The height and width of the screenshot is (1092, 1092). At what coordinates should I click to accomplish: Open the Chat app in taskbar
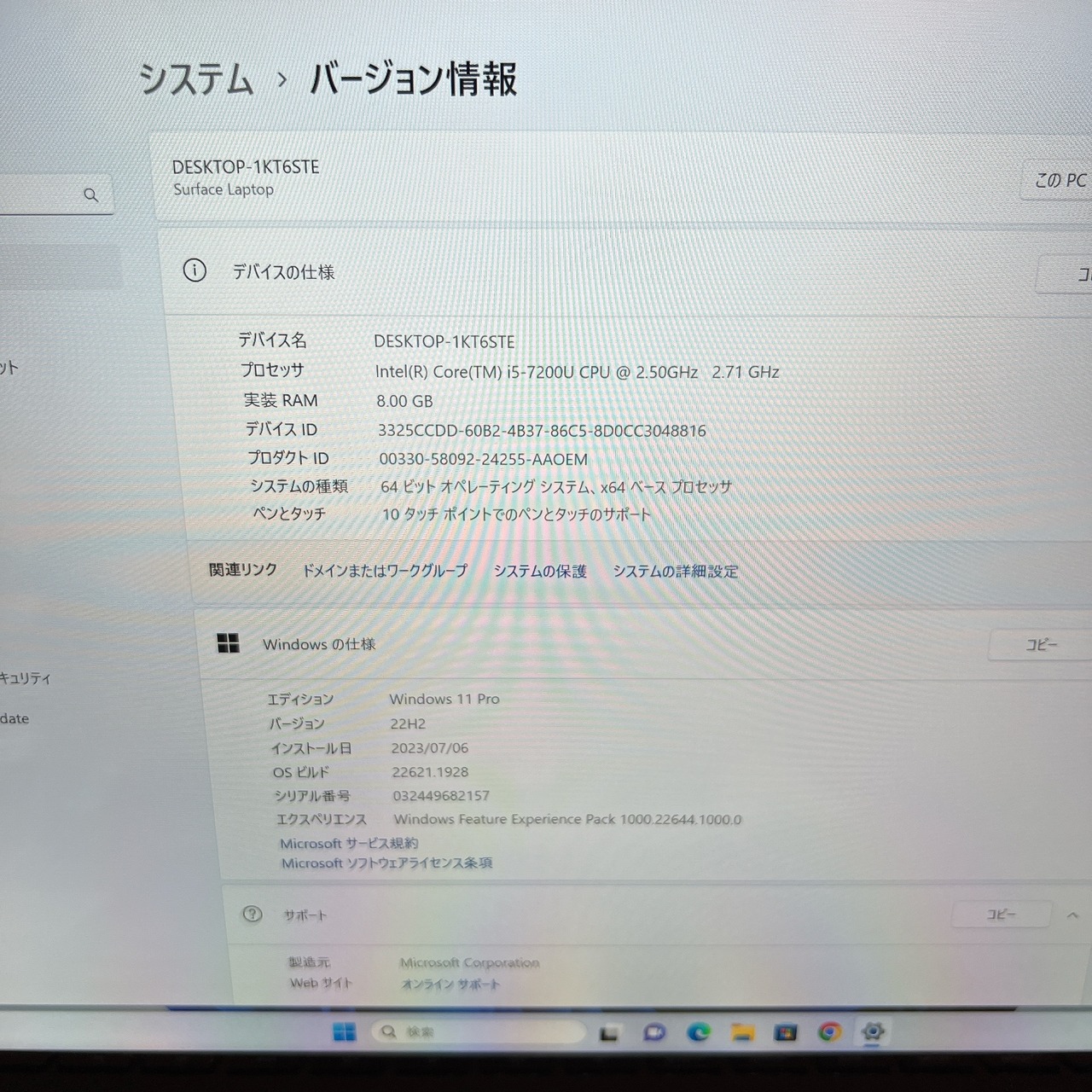pos(654,1033)
